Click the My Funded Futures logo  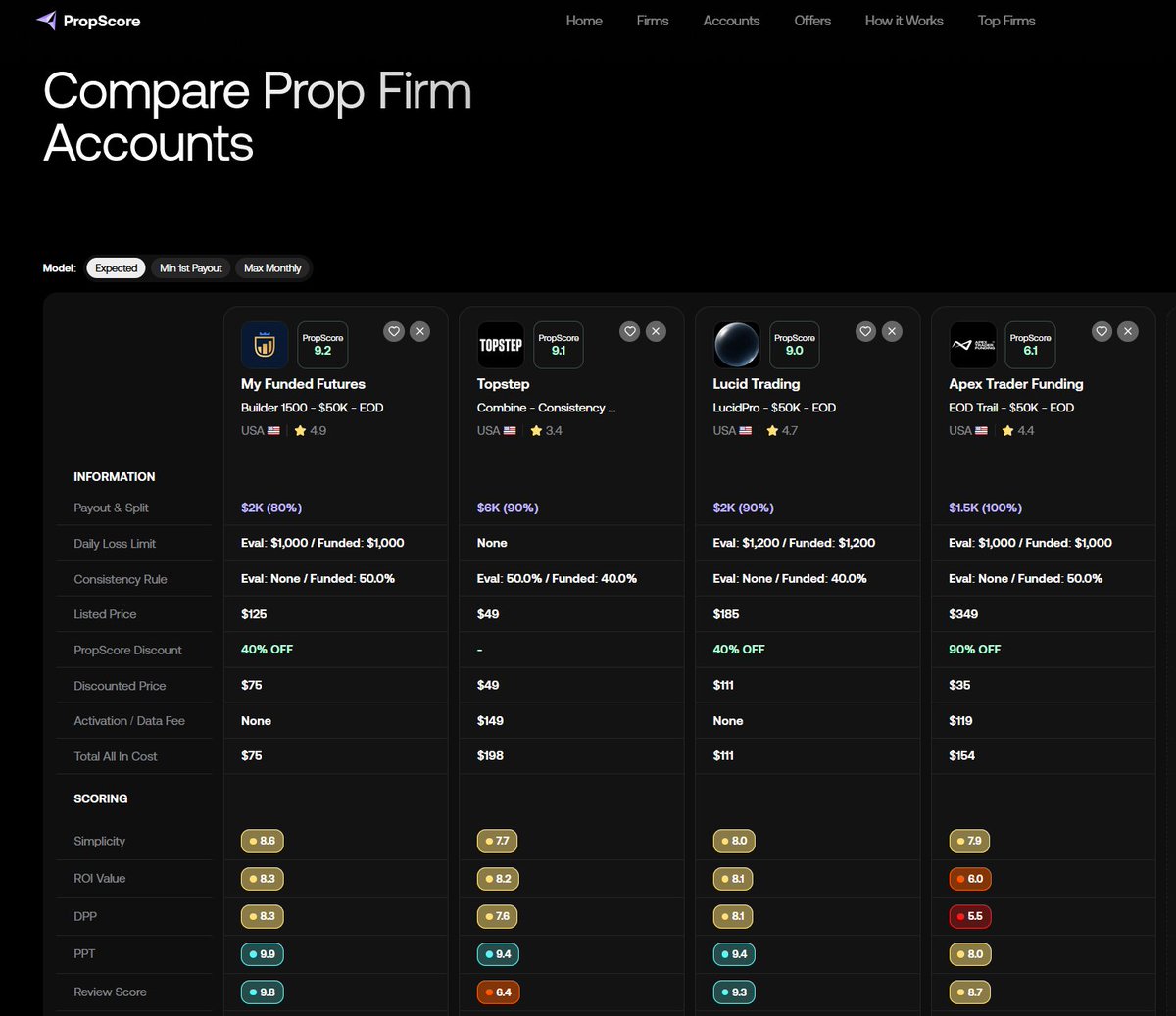[265, 345]
